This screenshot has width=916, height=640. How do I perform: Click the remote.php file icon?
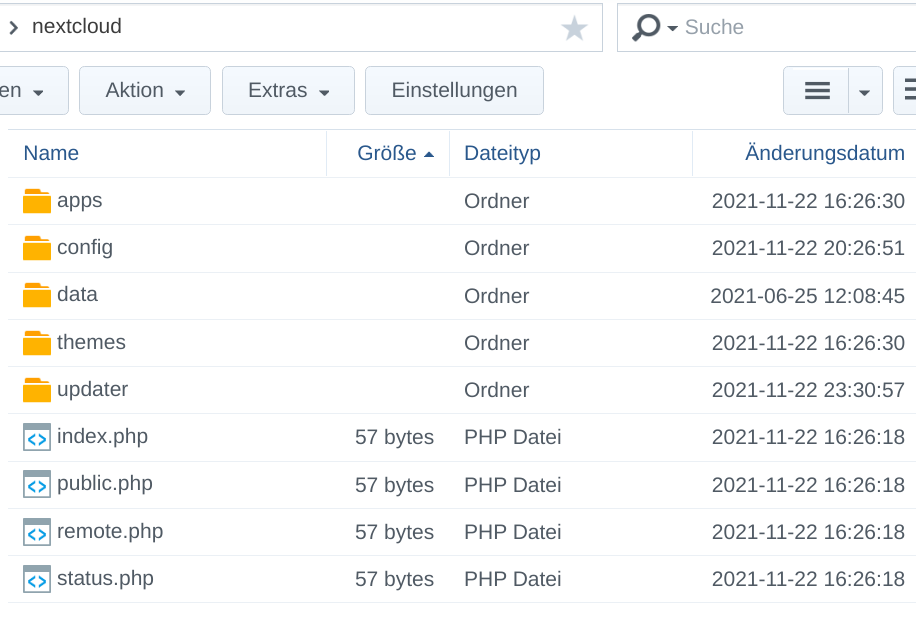point(37,532)
